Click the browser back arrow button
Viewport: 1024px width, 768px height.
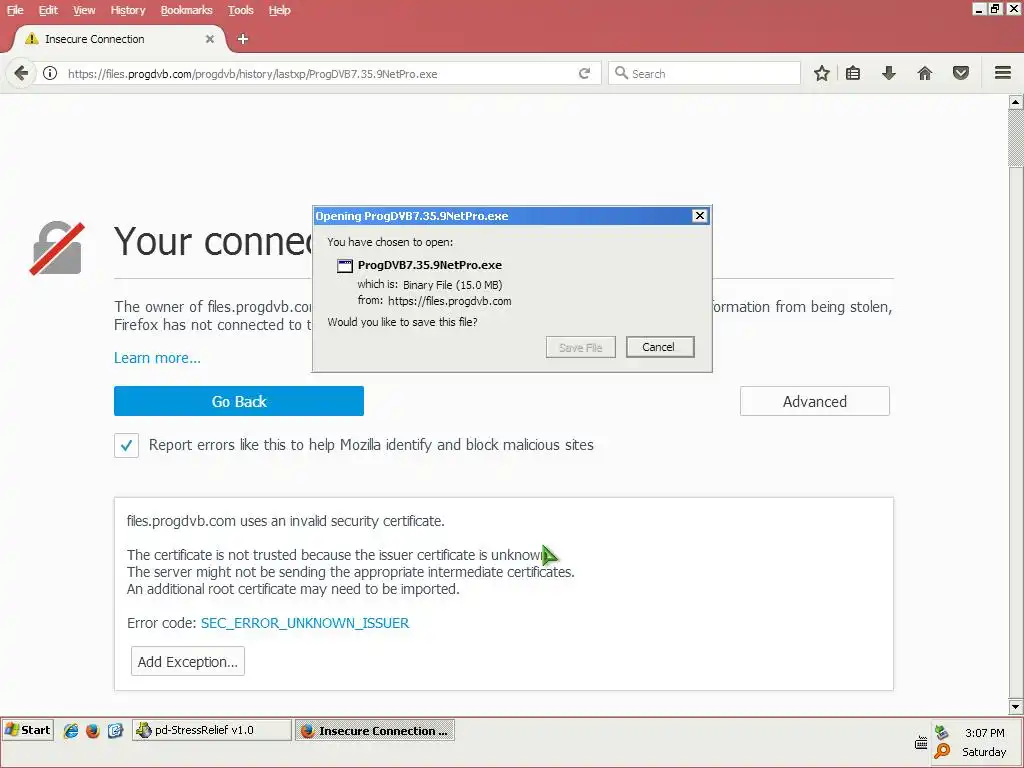21,73
